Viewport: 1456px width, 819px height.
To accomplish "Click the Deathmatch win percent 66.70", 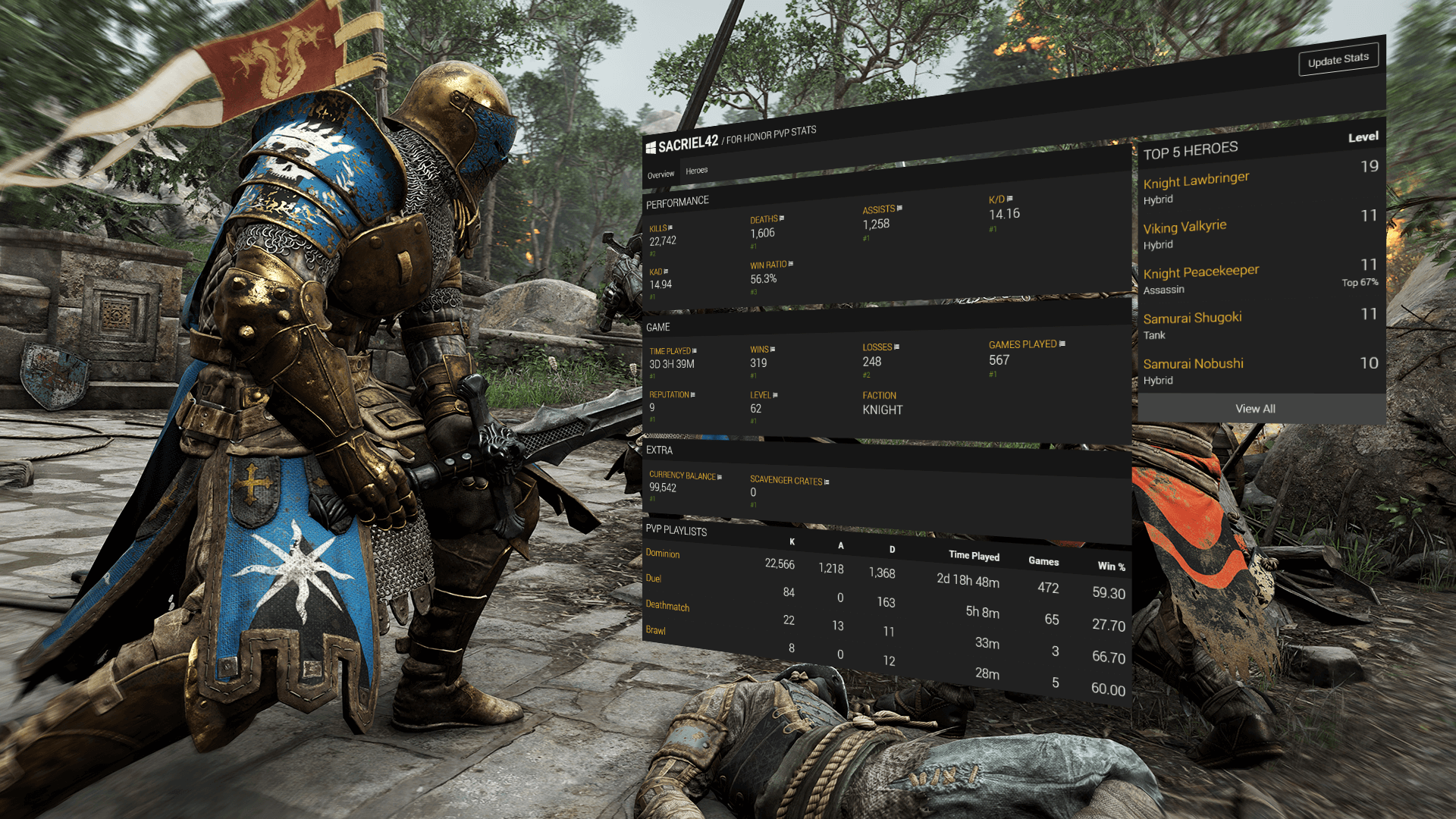I will (x=1108, y=657).
